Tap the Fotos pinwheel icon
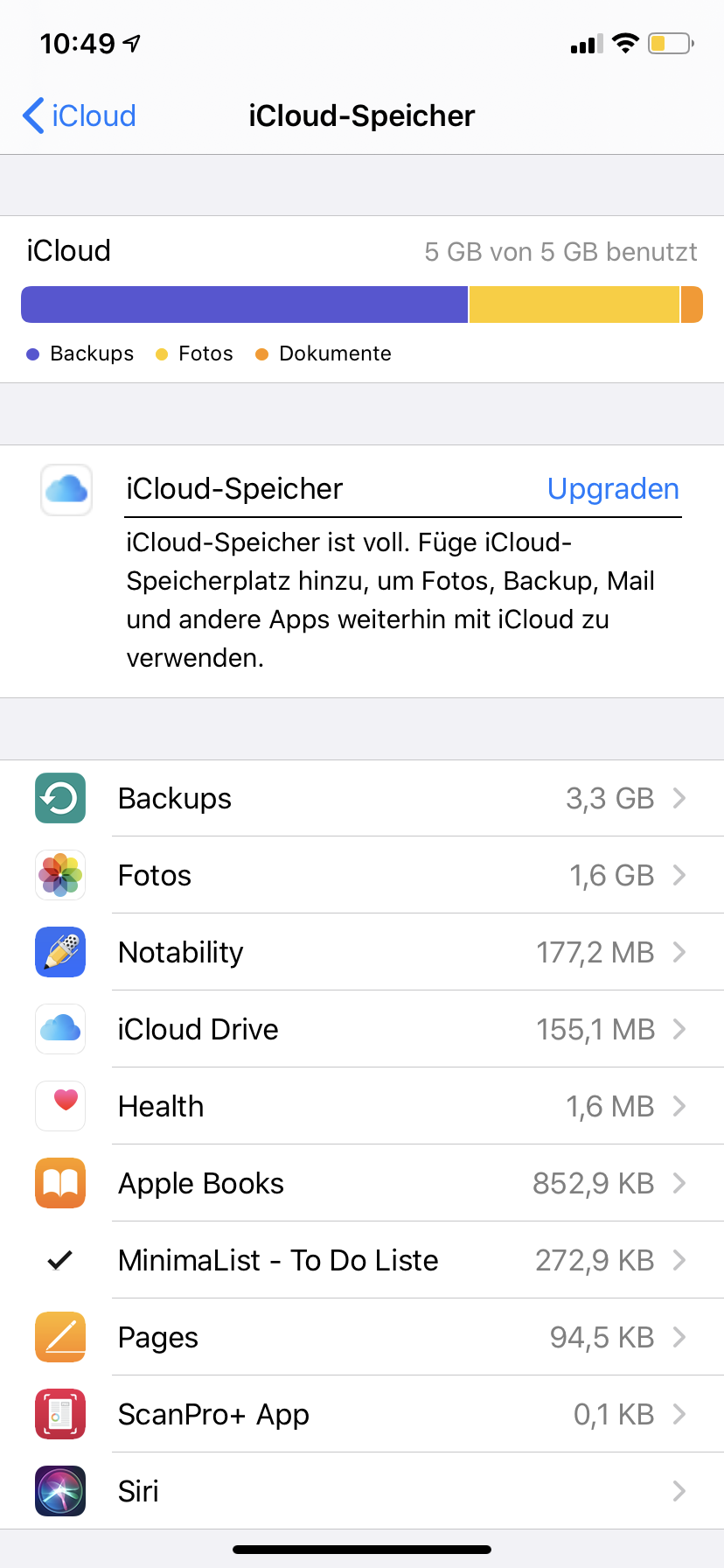This screenshot has width=724, height=1568. [60, 875]
